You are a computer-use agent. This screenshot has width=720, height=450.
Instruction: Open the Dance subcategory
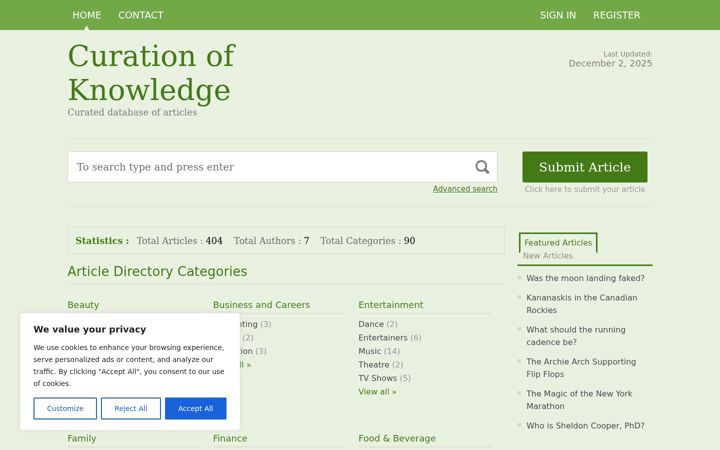[371, 324]
